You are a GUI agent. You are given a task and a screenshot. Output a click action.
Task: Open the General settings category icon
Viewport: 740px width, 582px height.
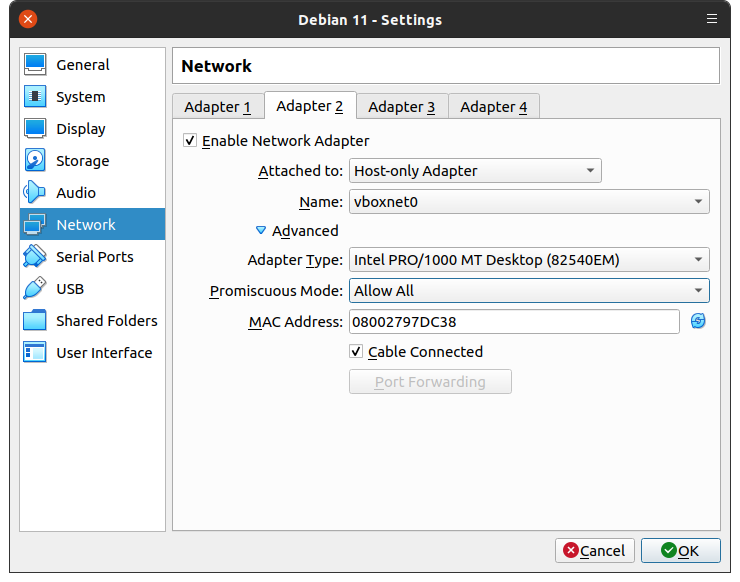click(35, 65)
